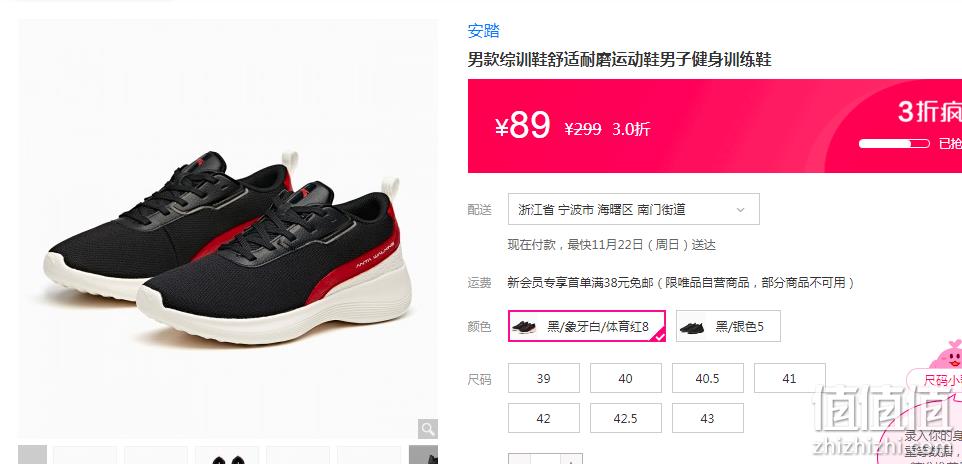Choose shoe size 42.5
This screenshot has width=962, height=464.
point(626,418)
